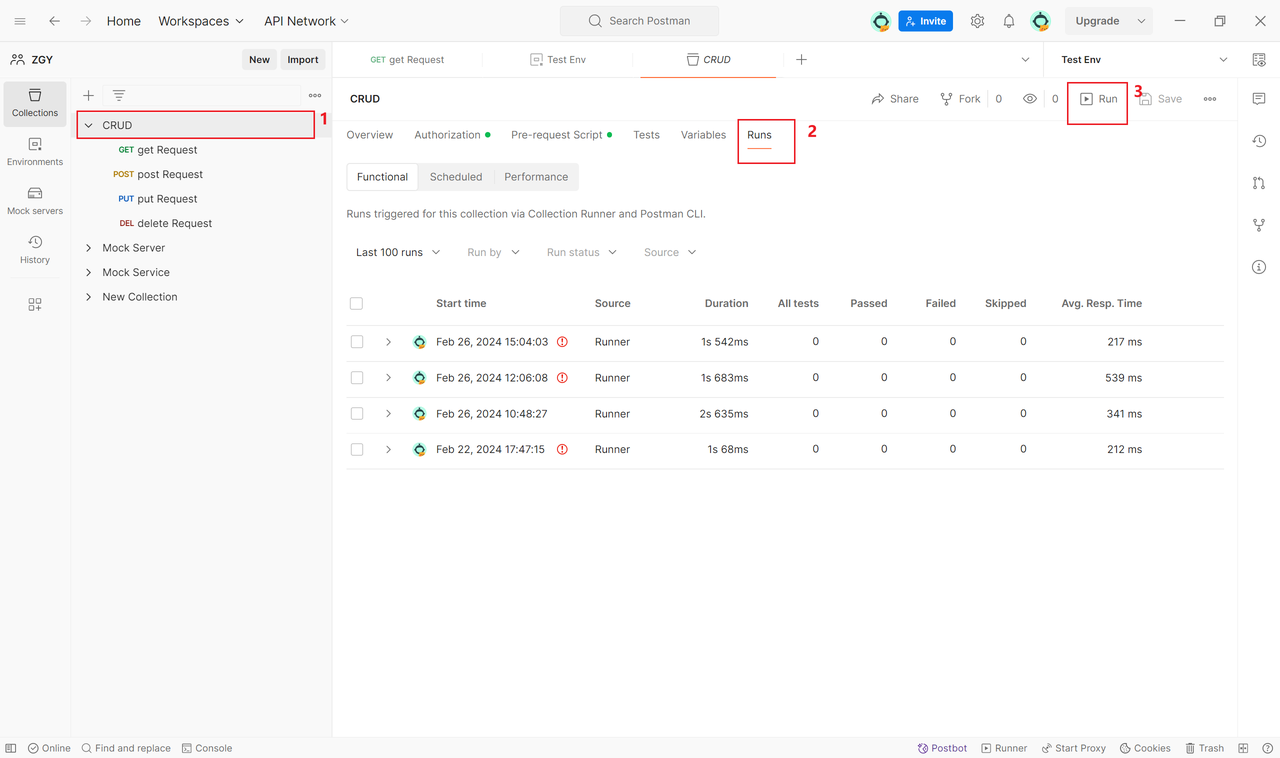Click the New button

pos(259,60)
